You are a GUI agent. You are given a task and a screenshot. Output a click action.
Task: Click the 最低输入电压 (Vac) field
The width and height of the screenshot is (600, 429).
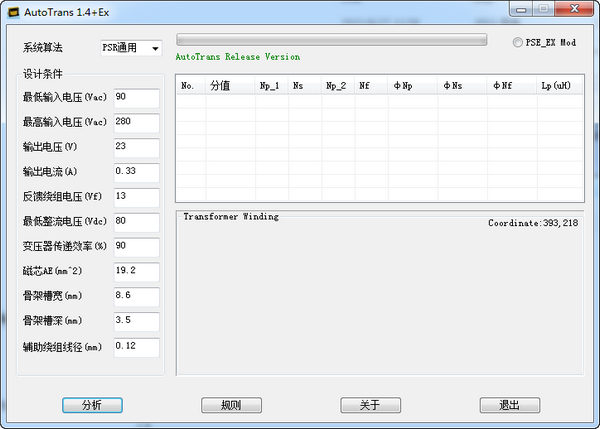click(x=137, y=98)
